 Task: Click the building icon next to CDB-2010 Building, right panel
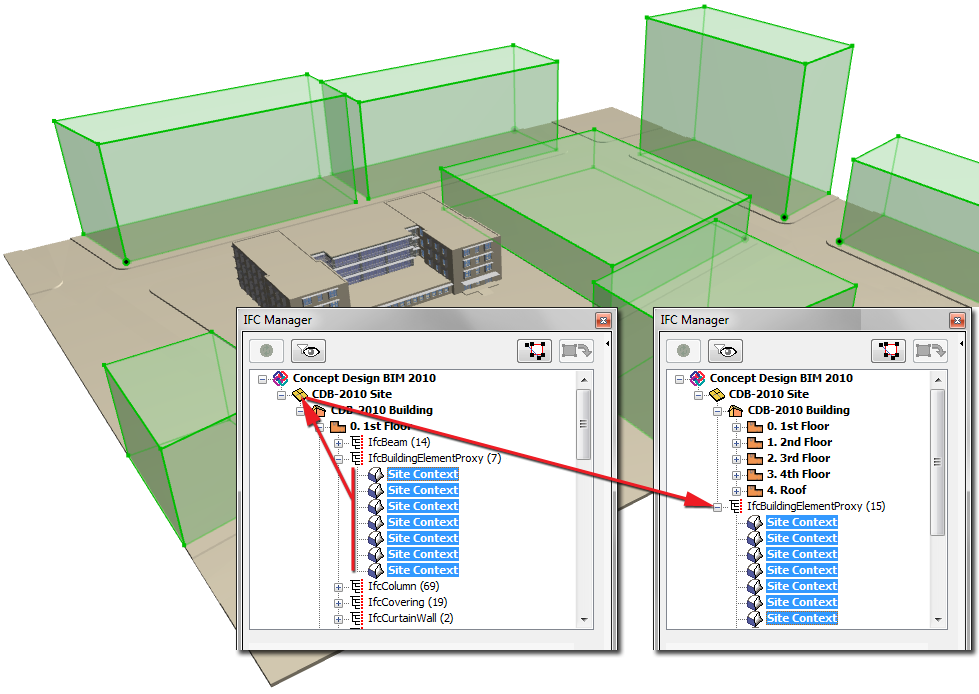(735, 411)
